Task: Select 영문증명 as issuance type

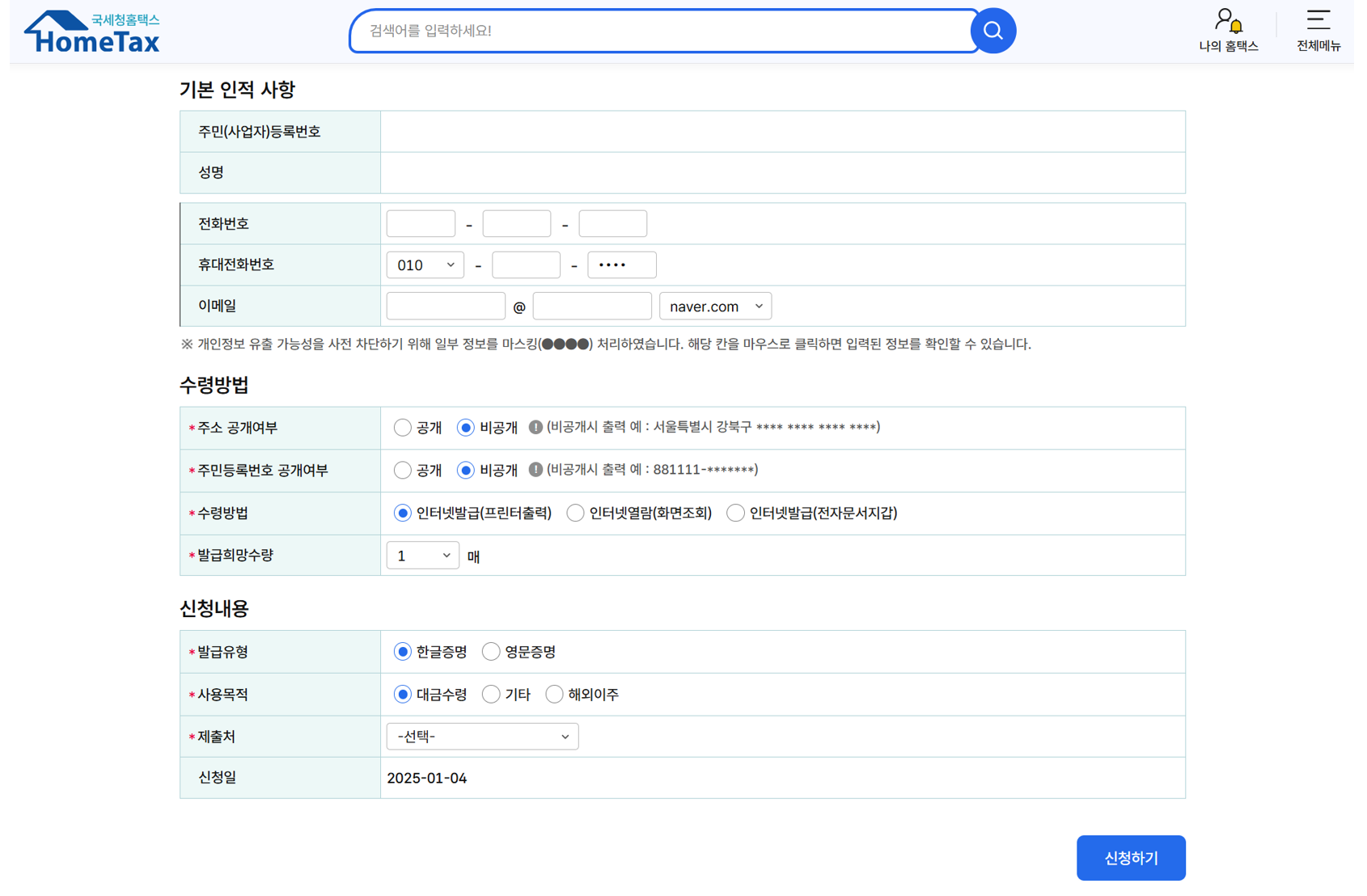Action: (491, 651)
